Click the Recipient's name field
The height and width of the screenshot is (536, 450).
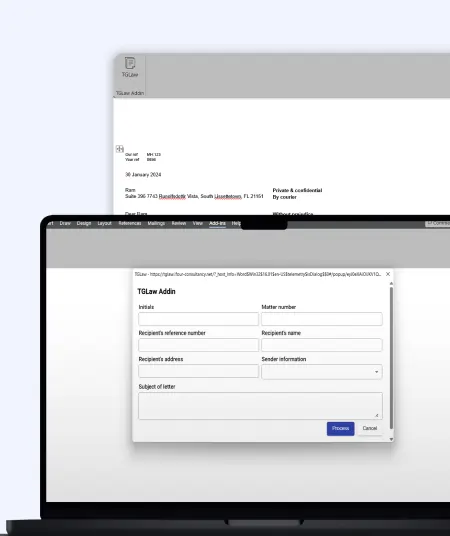[322, 345]
